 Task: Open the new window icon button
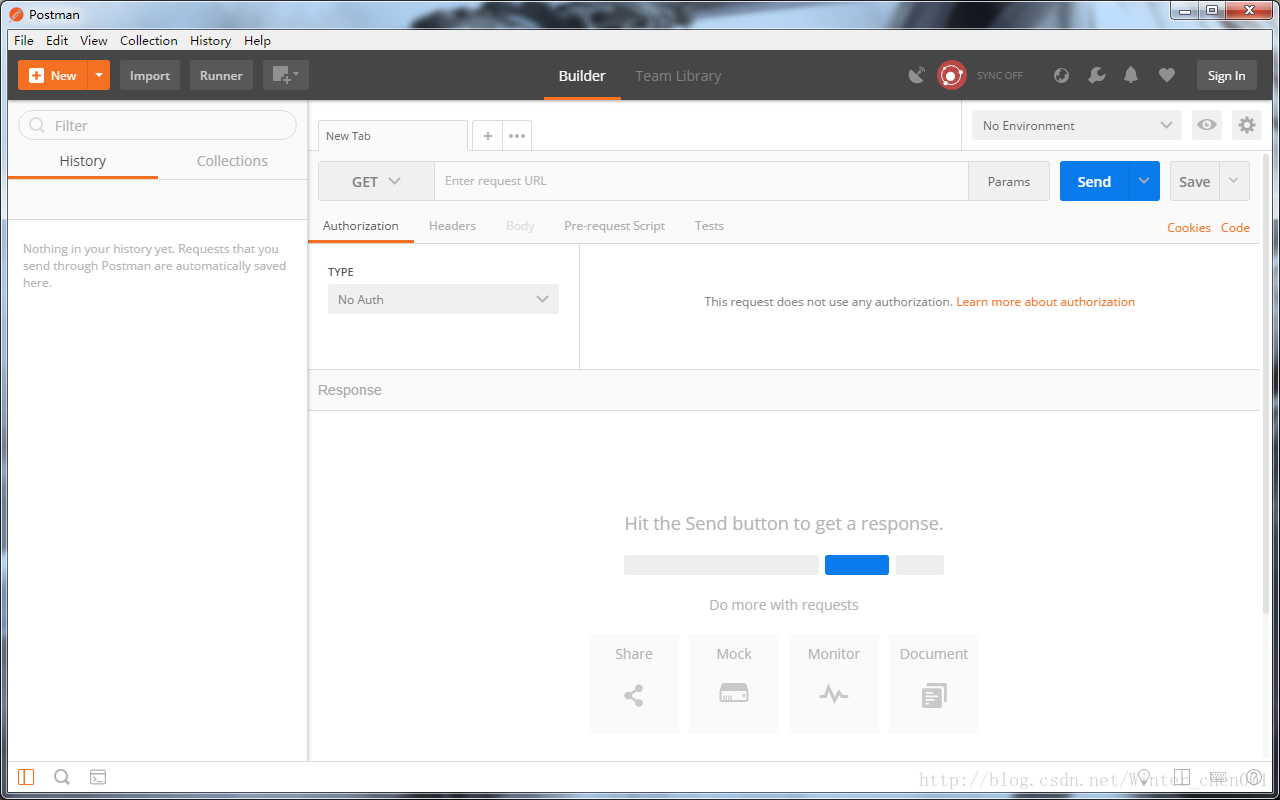(x=286, y=75)
